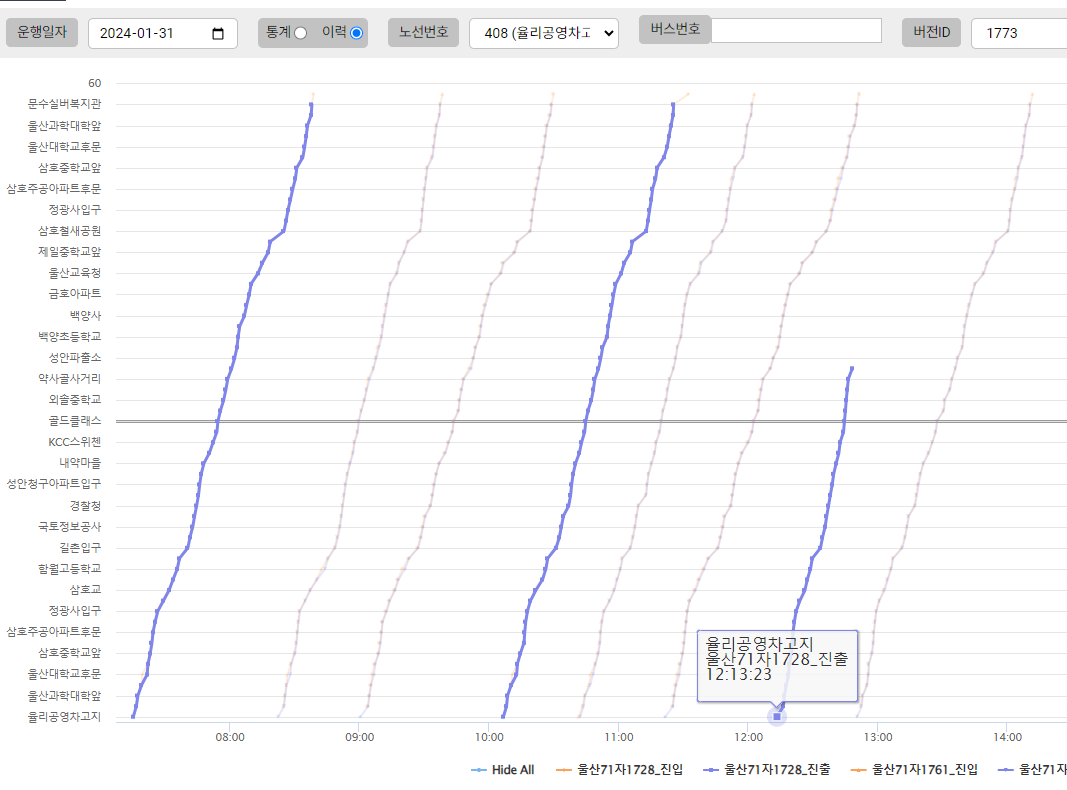Screen dimensions: 1067x790
Task: Click the 버스번호 label button
Action: point(674,29)
